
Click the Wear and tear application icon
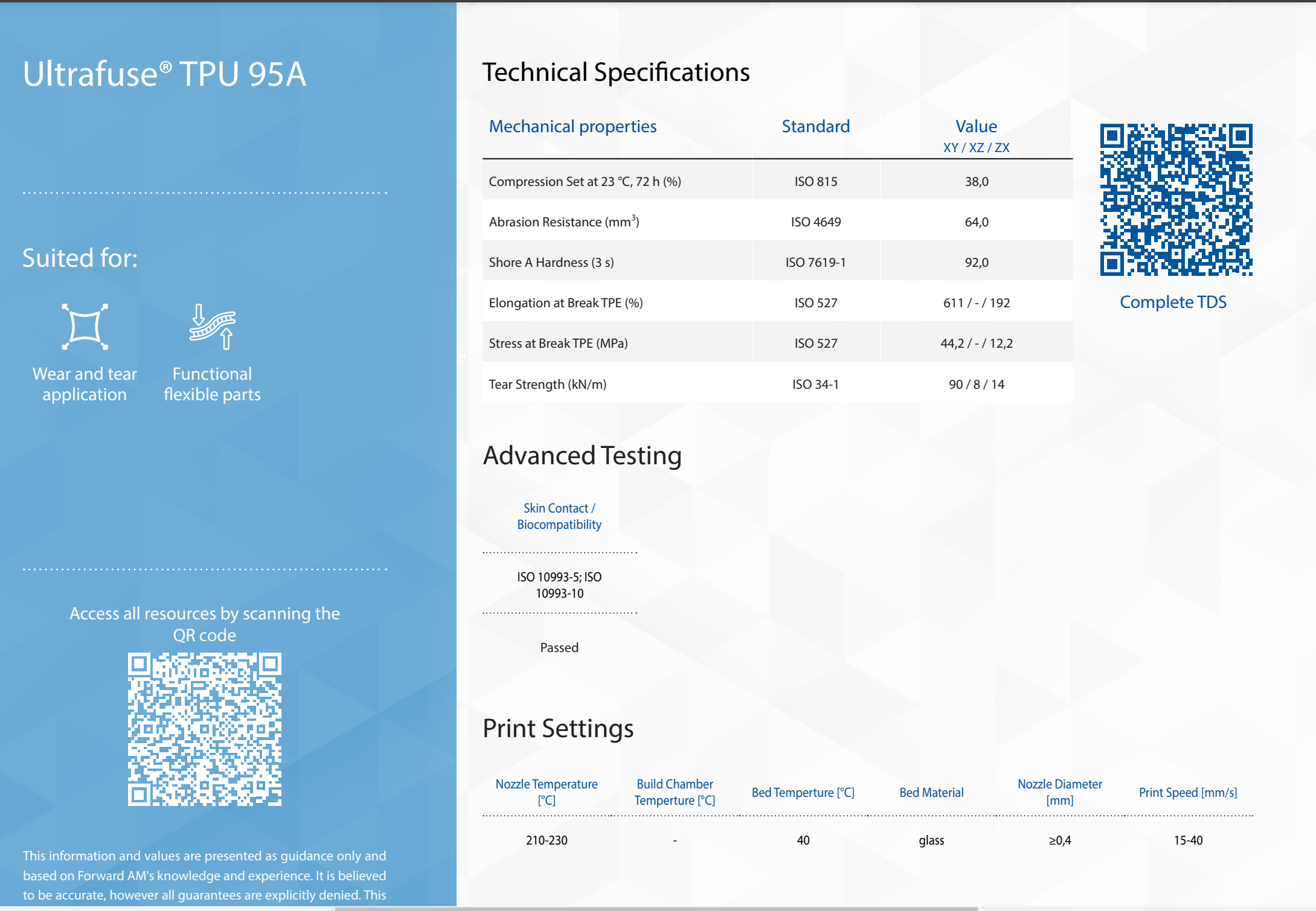85,327
